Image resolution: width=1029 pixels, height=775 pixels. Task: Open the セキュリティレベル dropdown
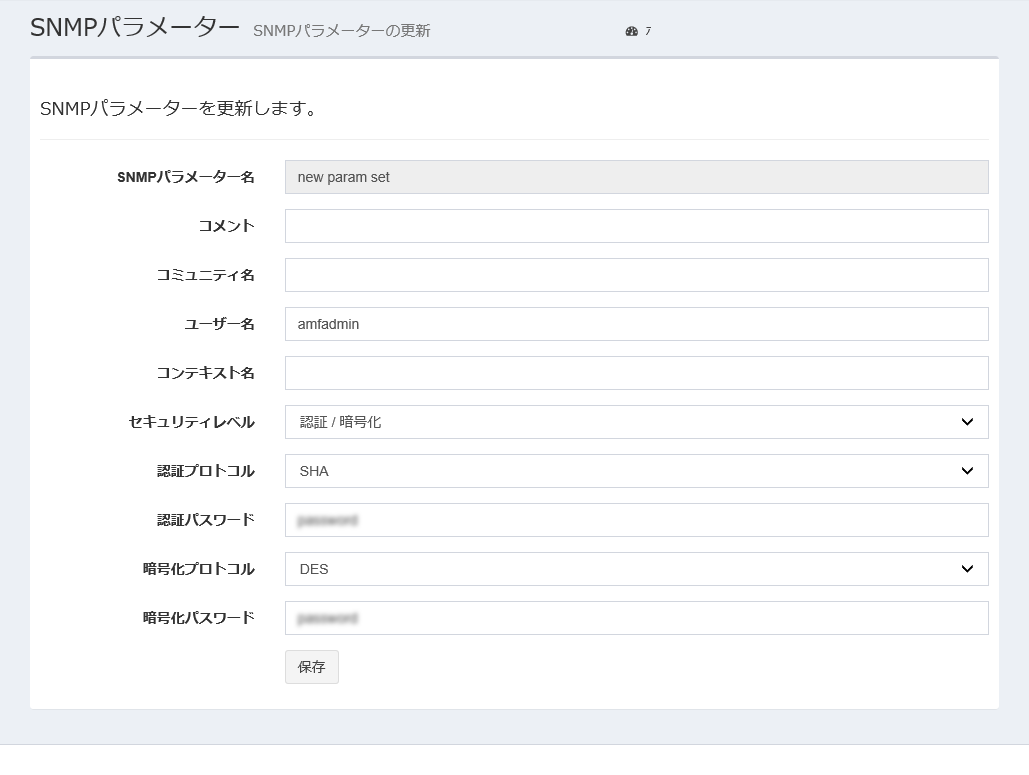pos(636,422)
